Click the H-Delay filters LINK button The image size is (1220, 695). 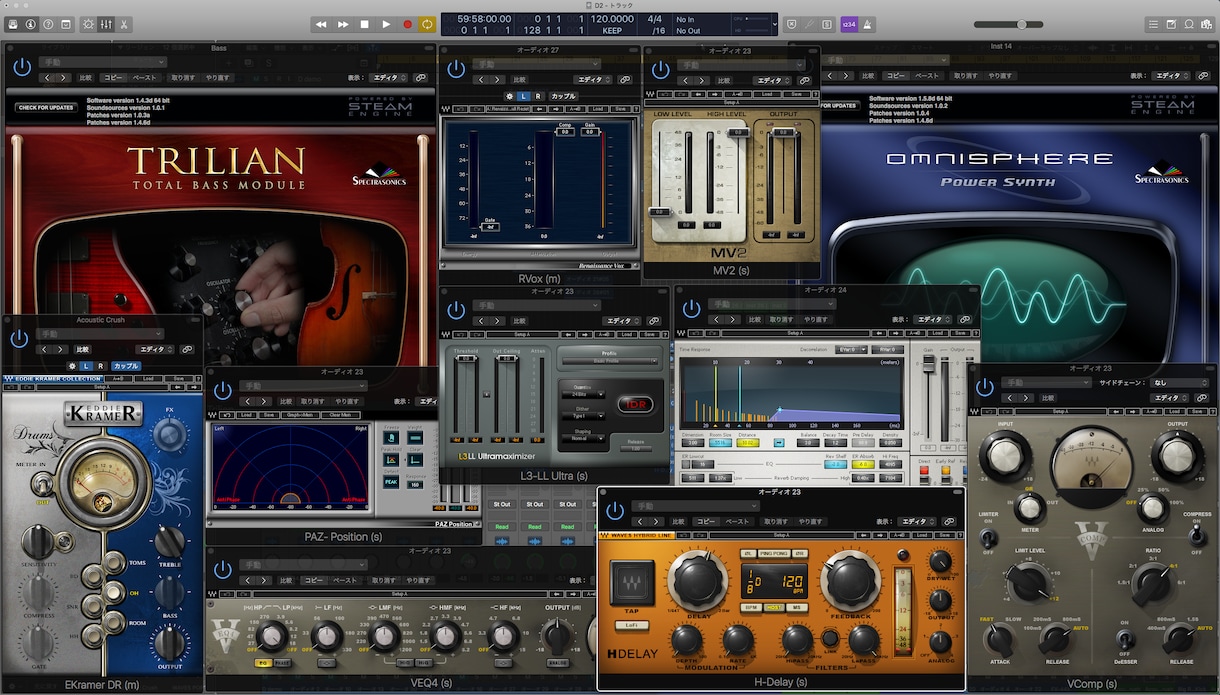830,637
